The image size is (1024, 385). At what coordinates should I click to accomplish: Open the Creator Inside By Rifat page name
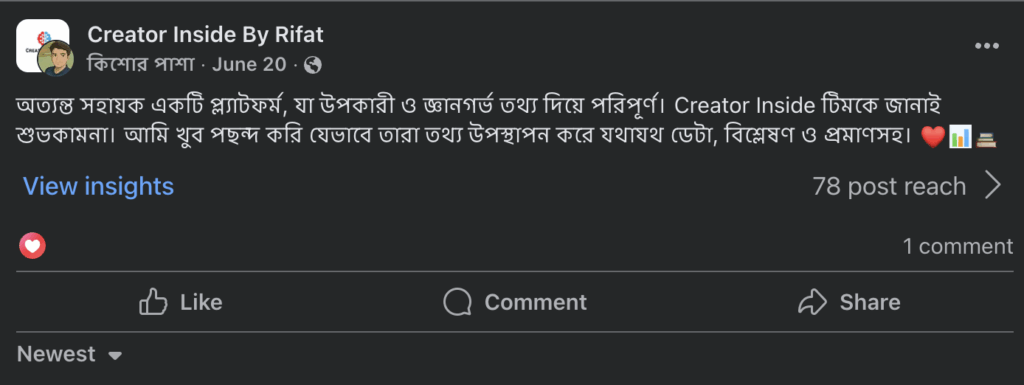205,35
